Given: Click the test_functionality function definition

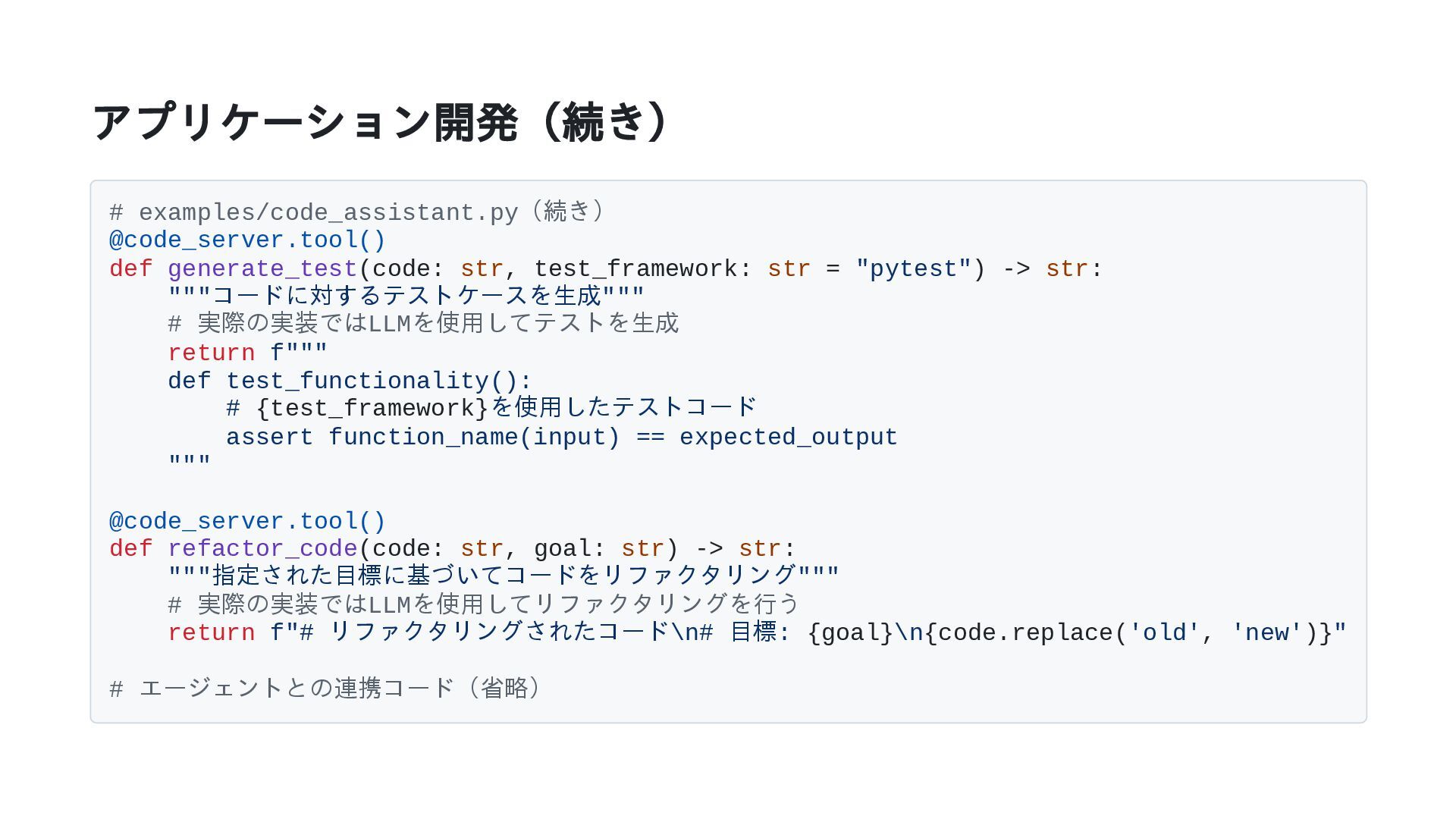Looking at the screenshot, I should [x=349, y=381].
